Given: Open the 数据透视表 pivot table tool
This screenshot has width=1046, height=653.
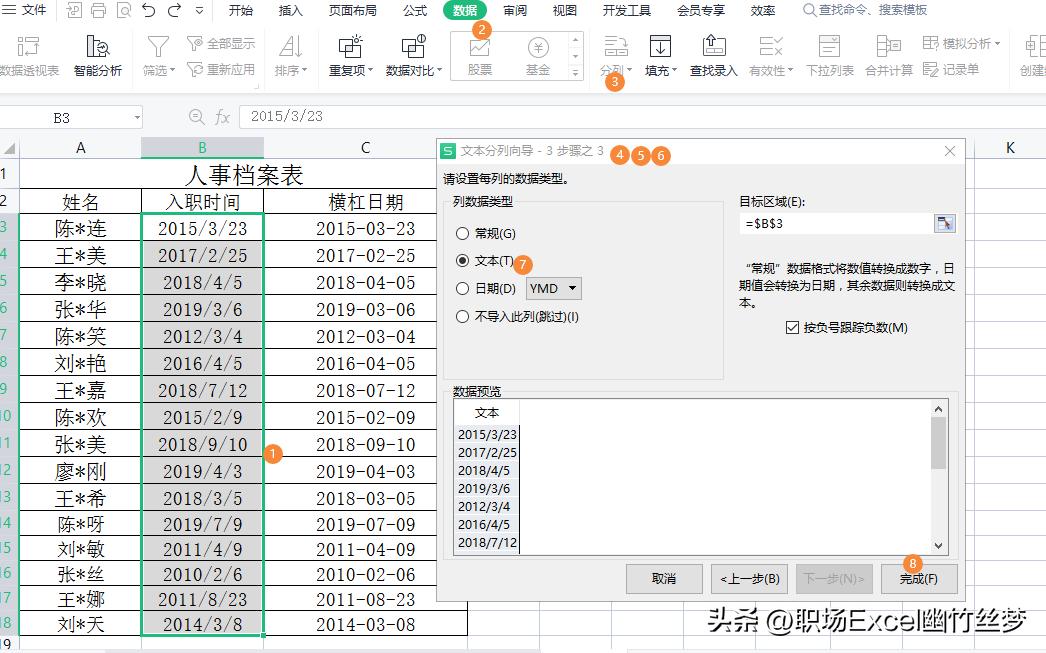Looking at the screenshot, I should (28, 55).
